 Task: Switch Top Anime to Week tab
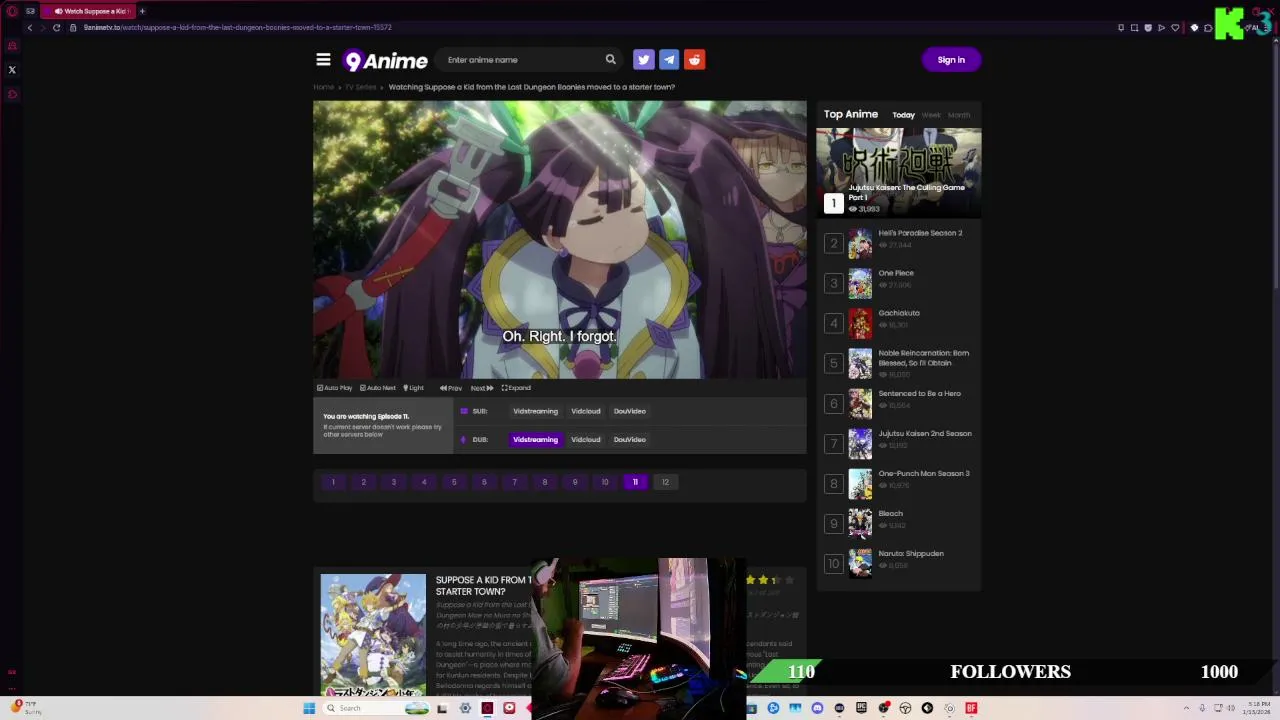[x=931, y=115]
